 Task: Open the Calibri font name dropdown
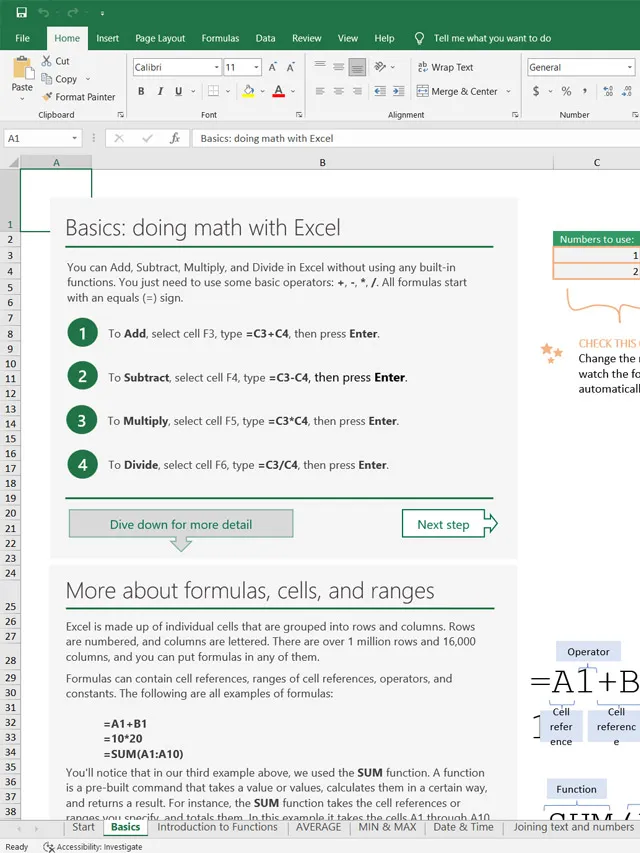[x=216, y=67]
